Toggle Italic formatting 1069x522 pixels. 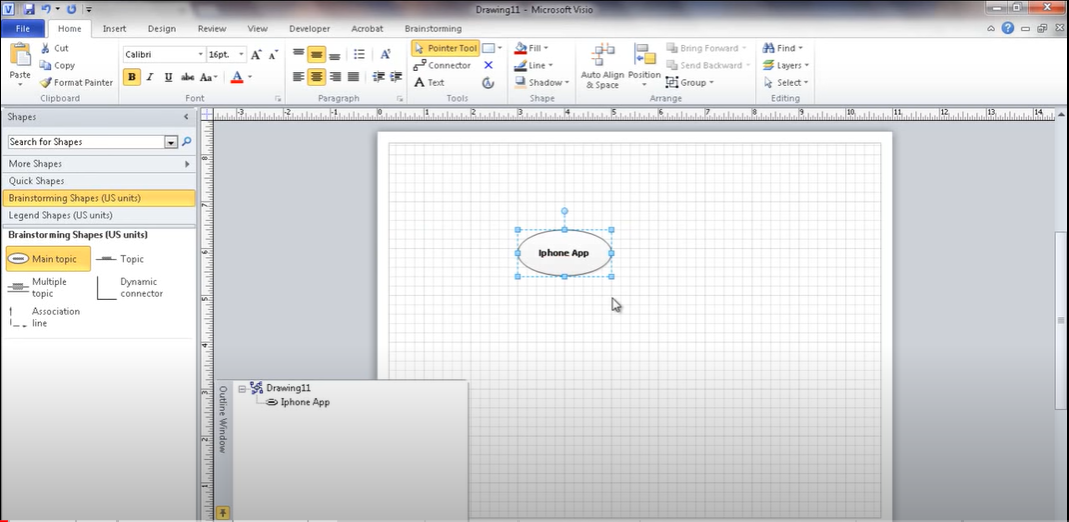click(x=150, y=77)
